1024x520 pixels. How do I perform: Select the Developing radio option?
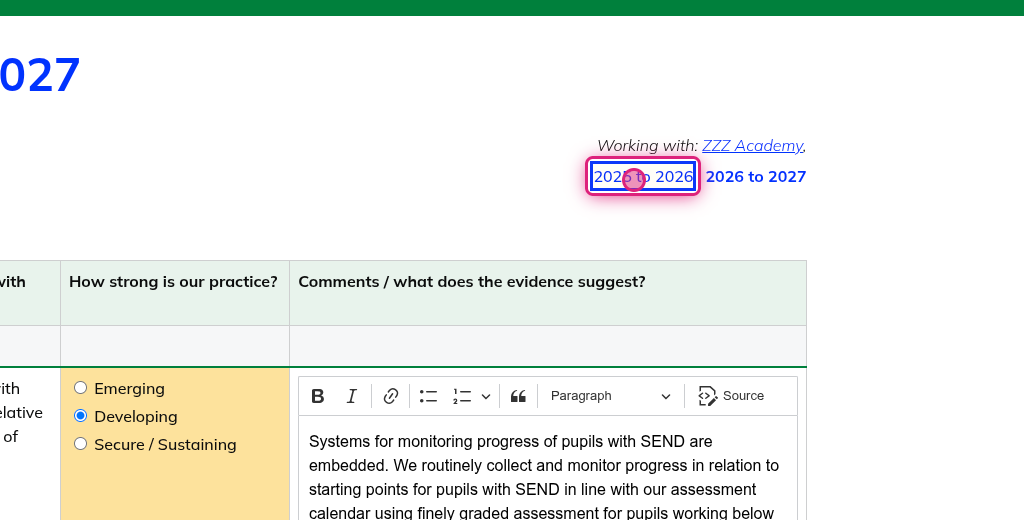tap(80, 416)
